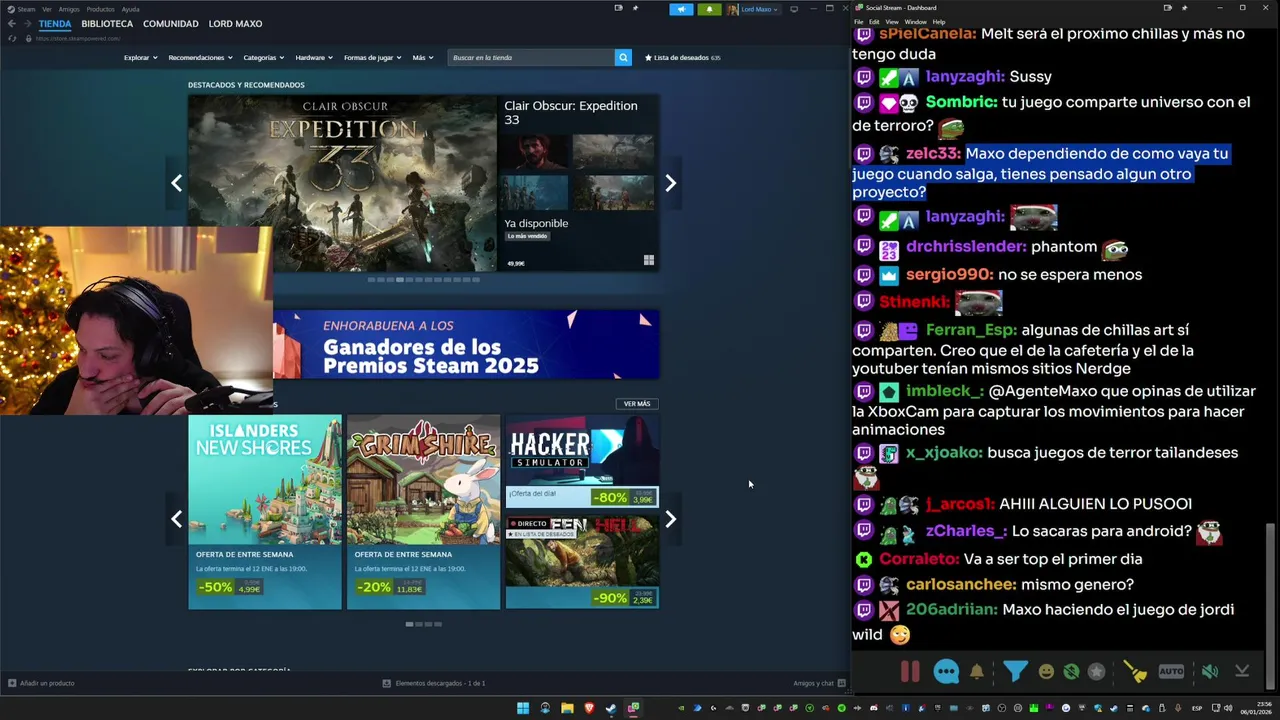The width and height of the screenshot is (1280, 720).
Task: Open the Ver menu in Steam
Action: coord(47,9)
